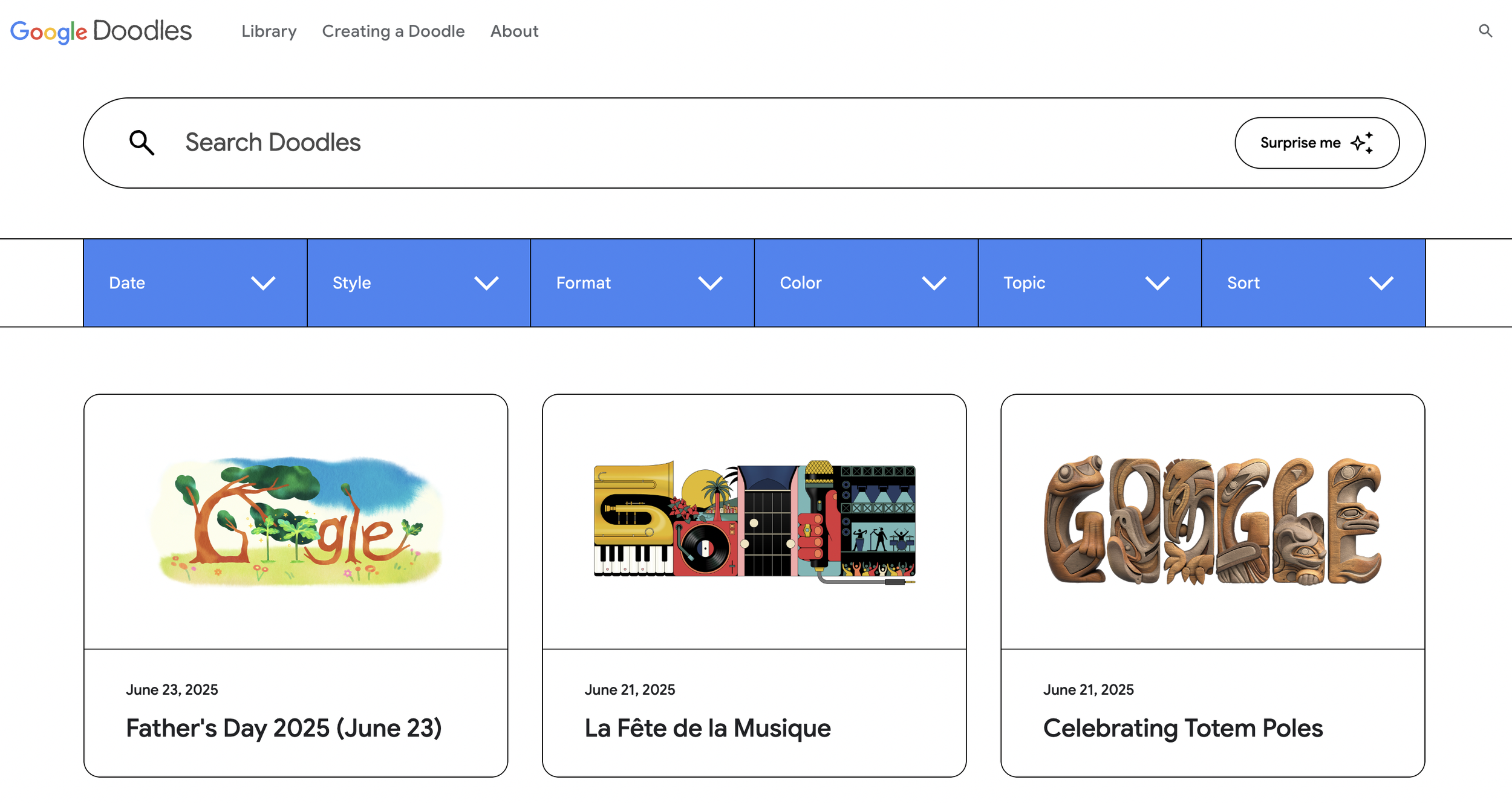Click the La Fête de la Musique title
This screenshot has width=1512, height=803.
[708, 728]
